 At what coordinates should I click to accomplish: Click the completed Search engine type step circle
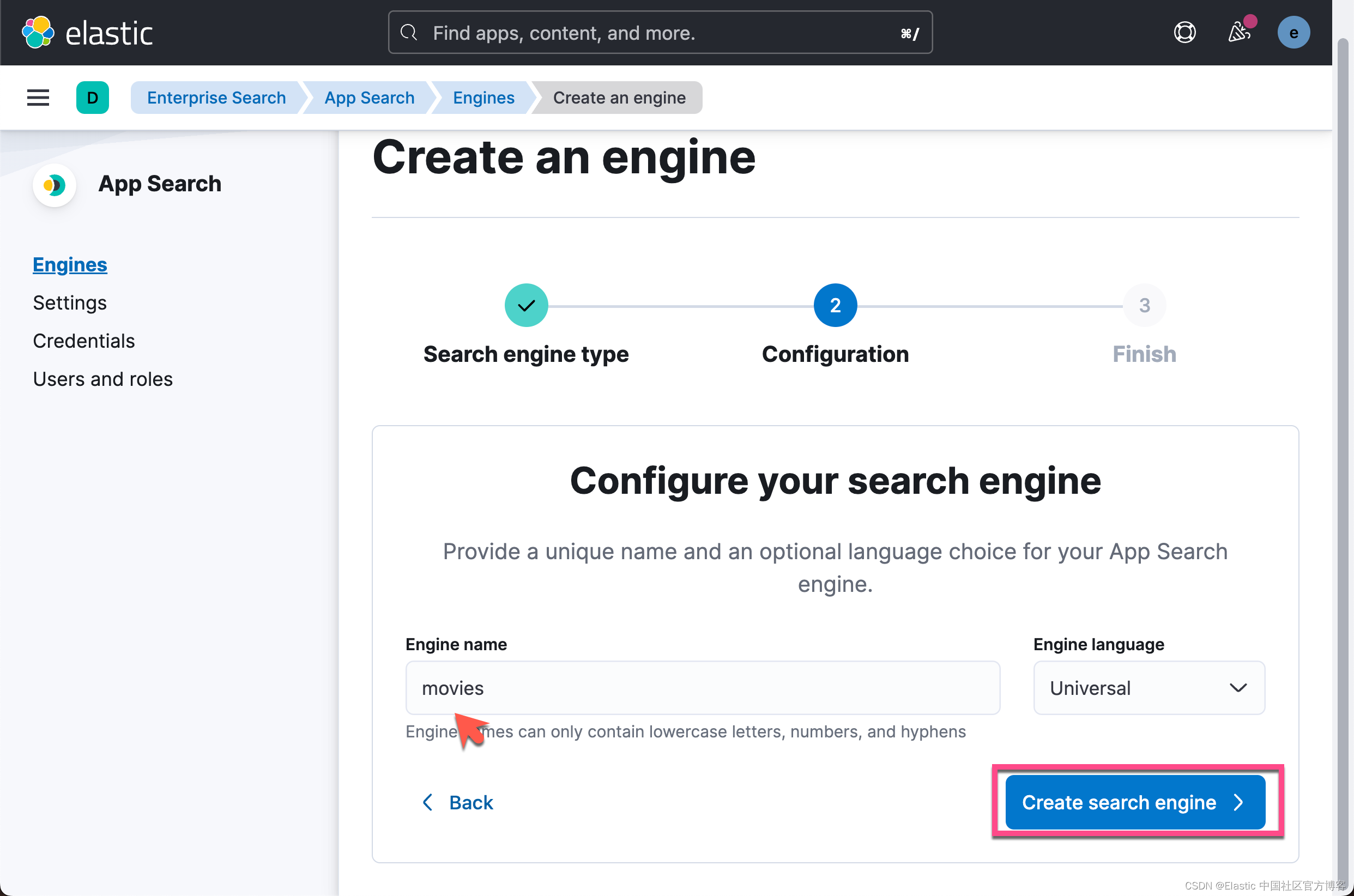(527, 306)
